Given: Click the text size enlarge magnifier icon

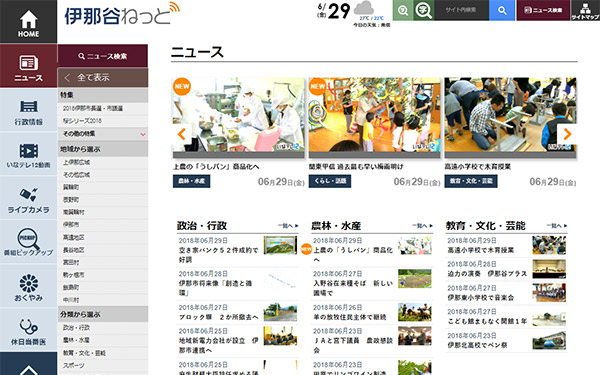Looking at the screenshot, I should (x=424, y=10).
